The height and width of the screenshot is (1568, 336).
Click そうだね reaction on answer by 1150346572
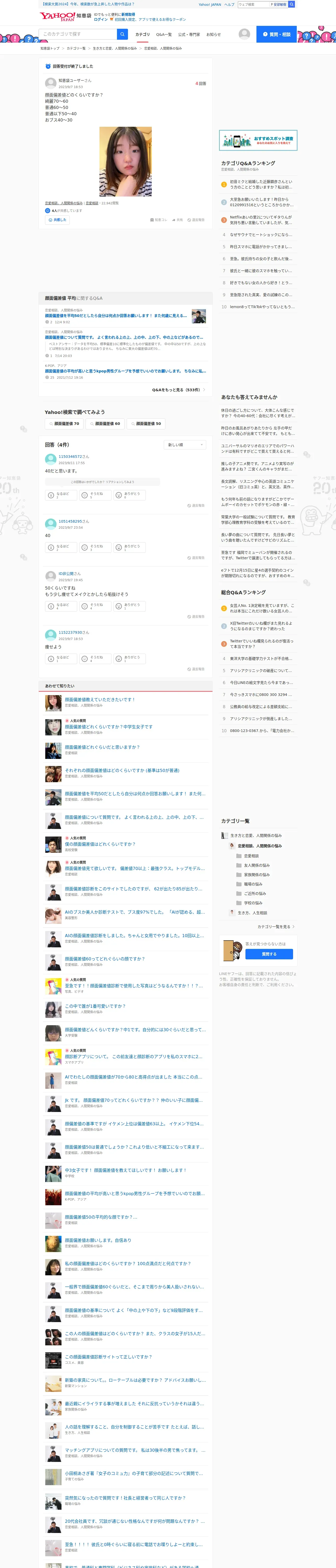[x=94, y=495]
